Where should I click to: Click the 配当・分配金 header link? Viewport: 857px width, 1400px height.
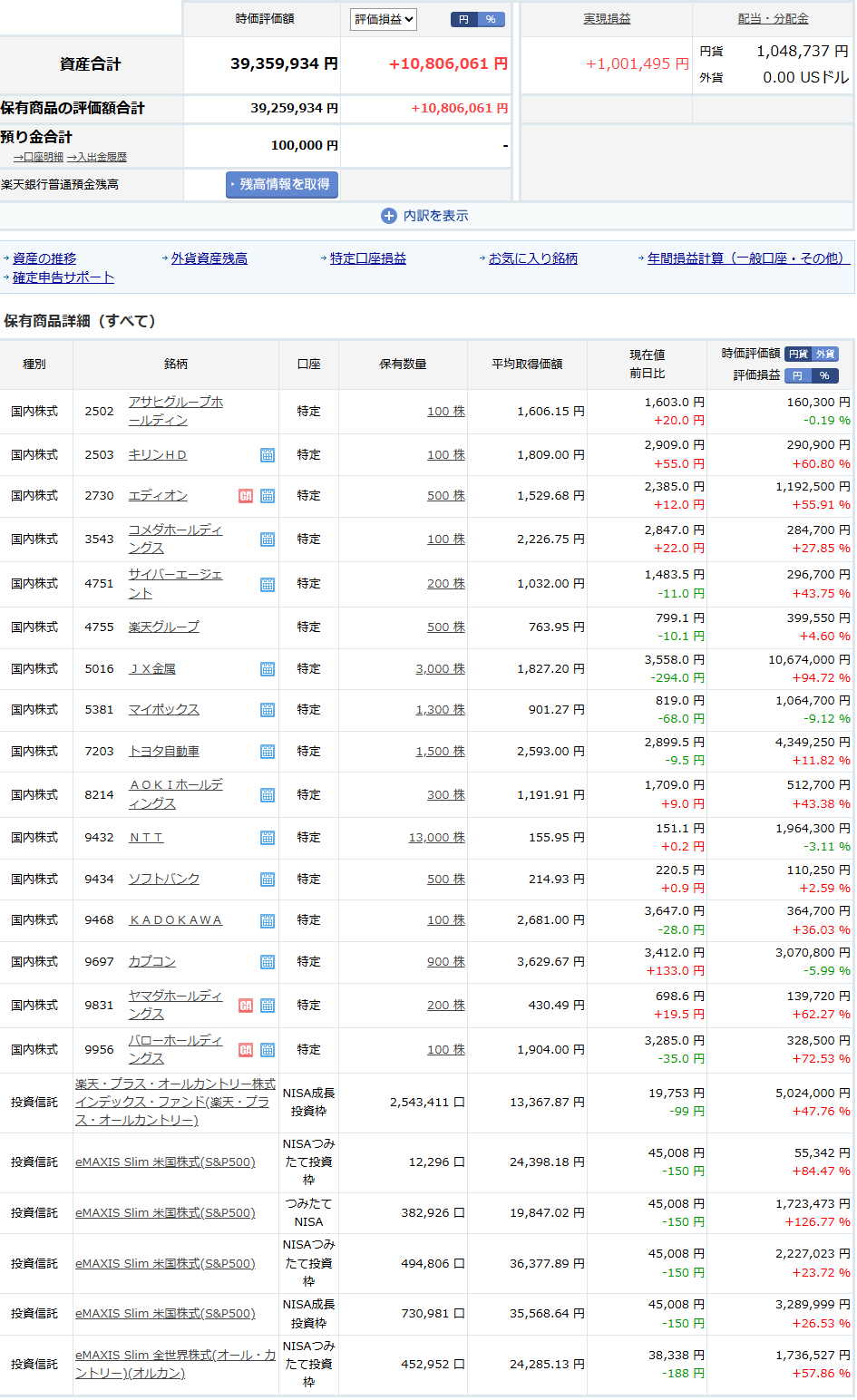coord(774,19)
